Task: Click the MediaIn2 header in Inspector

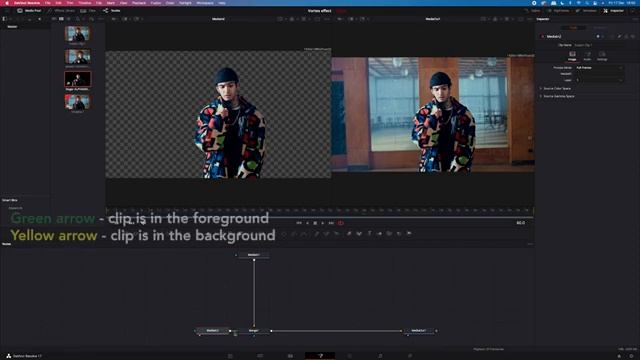Action: (x=554, y=37)
